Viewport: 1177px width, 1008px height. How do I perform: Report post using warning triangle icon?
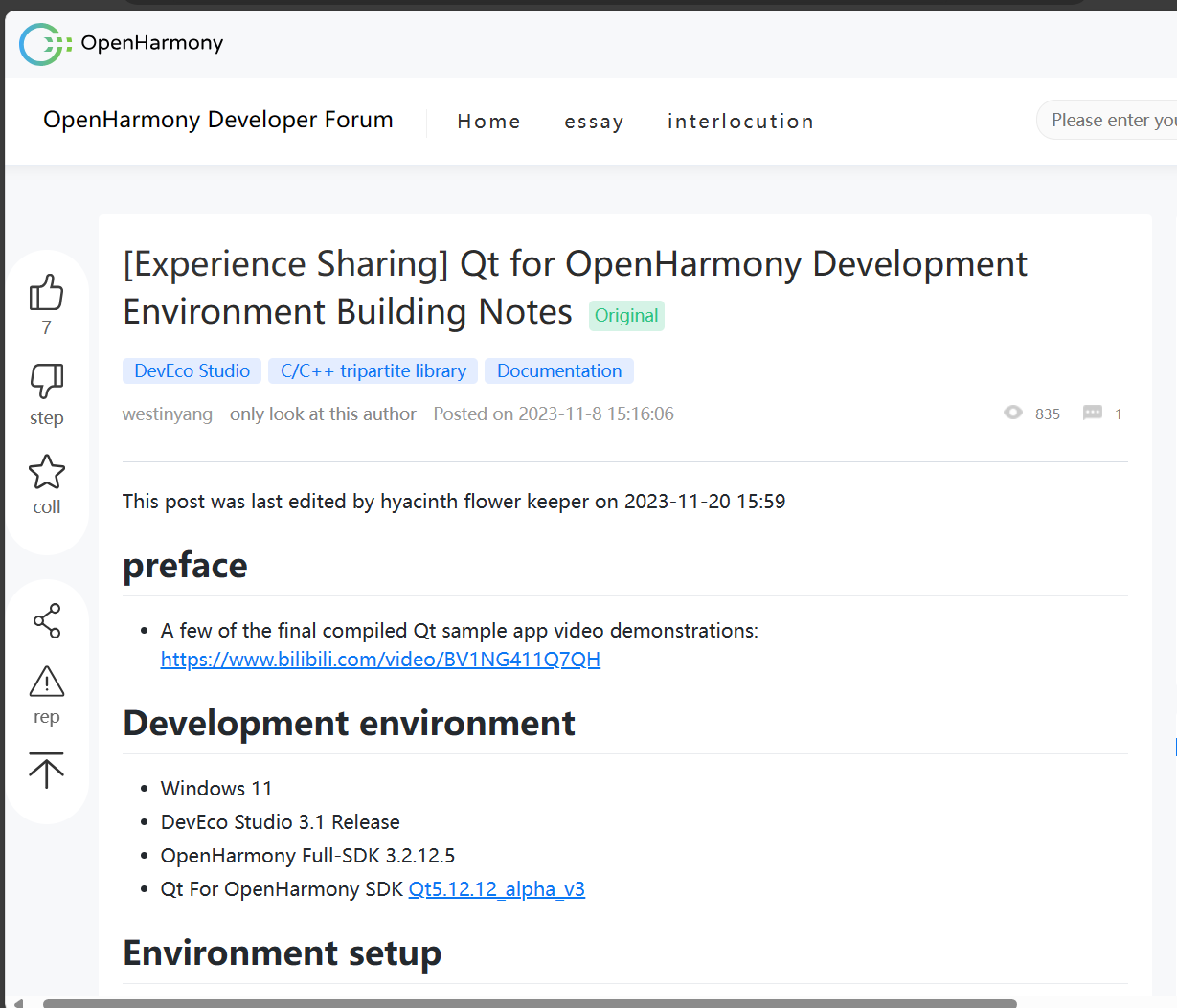[x=47, y=682]
